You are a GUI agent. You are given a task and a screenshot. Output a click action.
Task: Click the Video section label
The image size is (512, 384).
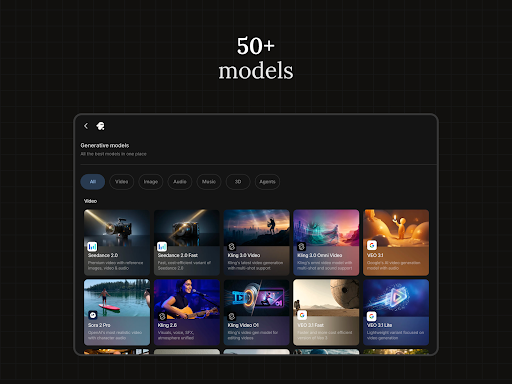click(90, 201)
